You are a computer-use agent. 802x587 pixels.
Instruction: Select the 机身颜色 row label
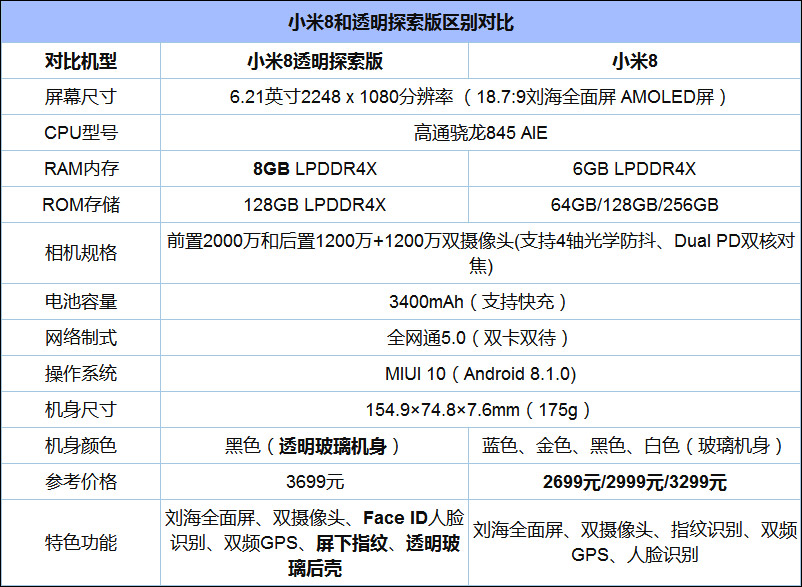click(x=81, y=445)
